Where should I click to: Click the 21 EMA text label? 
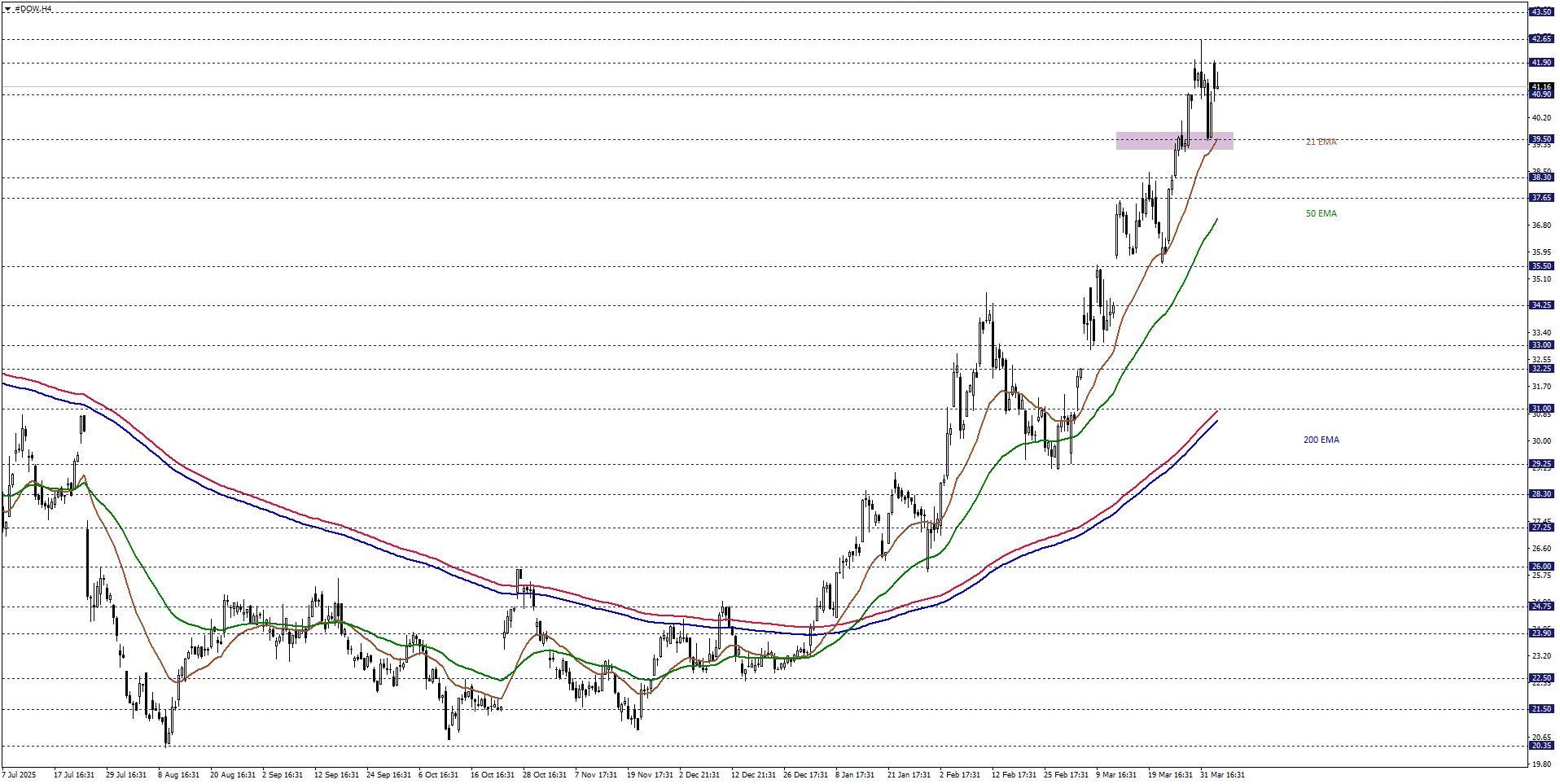point(1321,142)
